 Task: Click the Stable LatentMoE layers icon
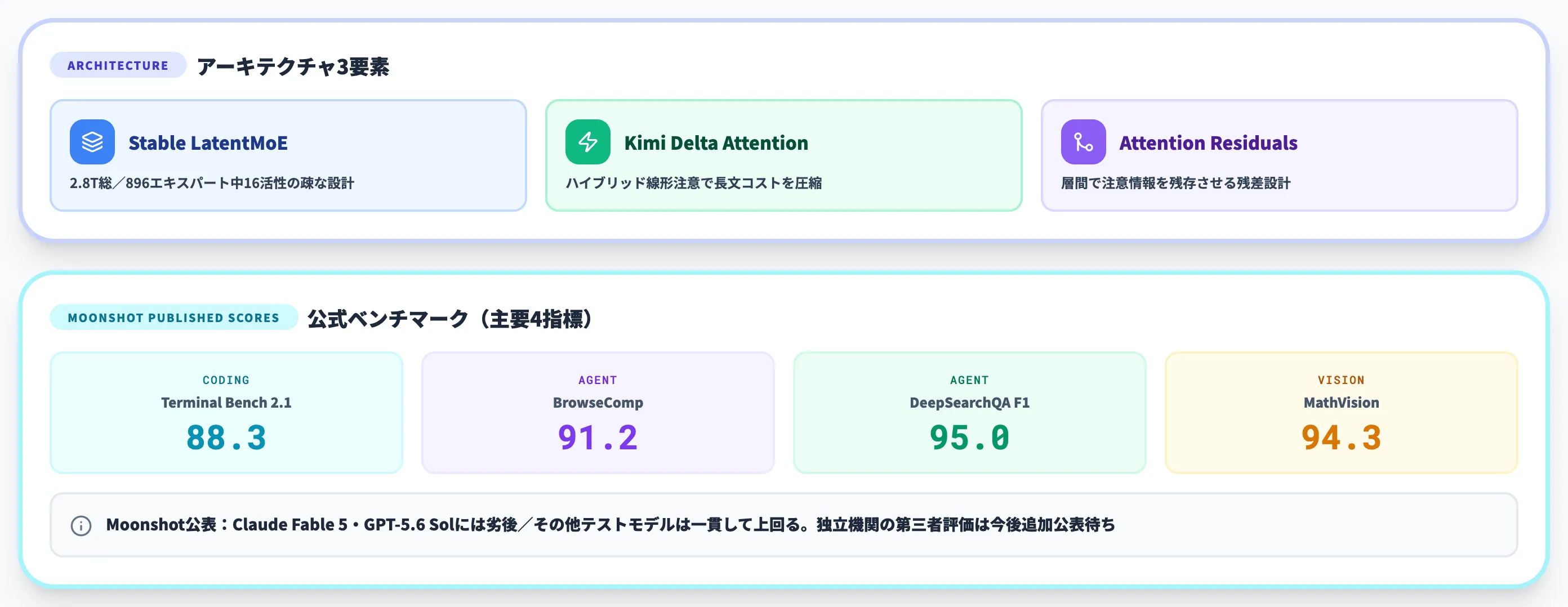(92, 142)
